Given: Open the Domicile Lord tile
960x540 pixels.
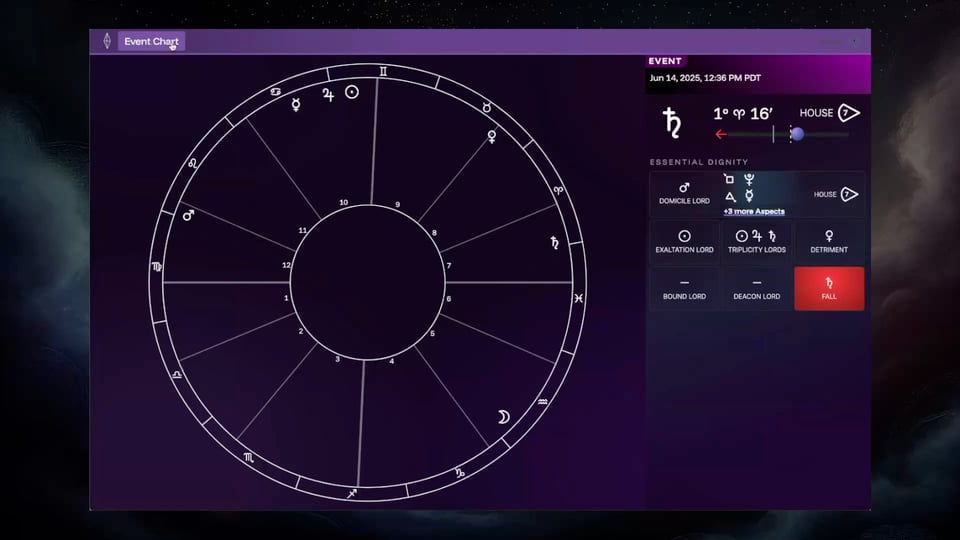Looking at the screenshot, I should click(684, 194).
